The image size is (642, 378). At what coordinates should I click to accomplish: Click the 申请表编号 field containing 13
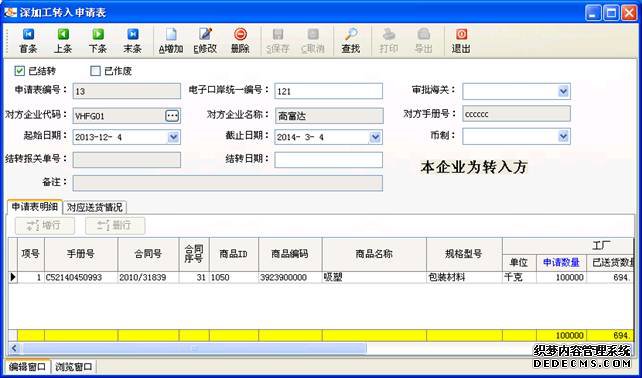pyautogui.click(x=127, y=91)
